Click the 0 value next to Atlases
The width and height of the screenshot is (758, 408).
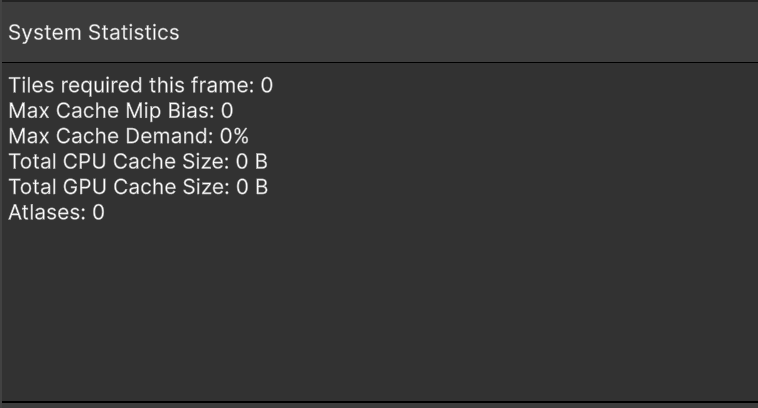tap(98, 212)
